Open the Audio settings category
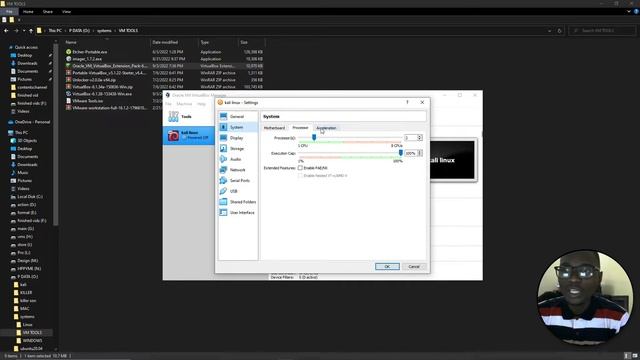 (x=236, y=159)
